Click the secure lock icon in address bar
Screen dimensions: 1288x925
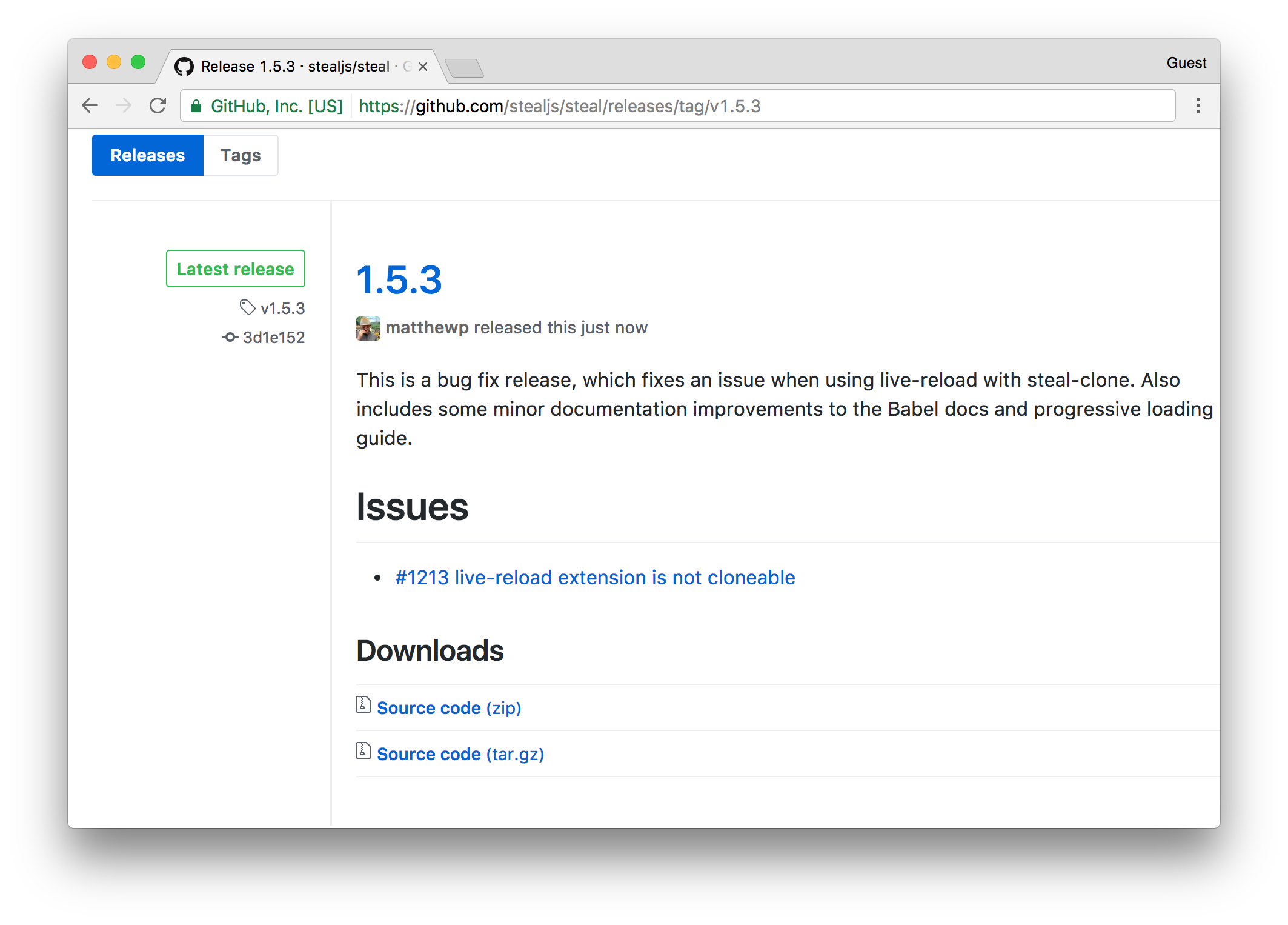click(x=196, y=106)
